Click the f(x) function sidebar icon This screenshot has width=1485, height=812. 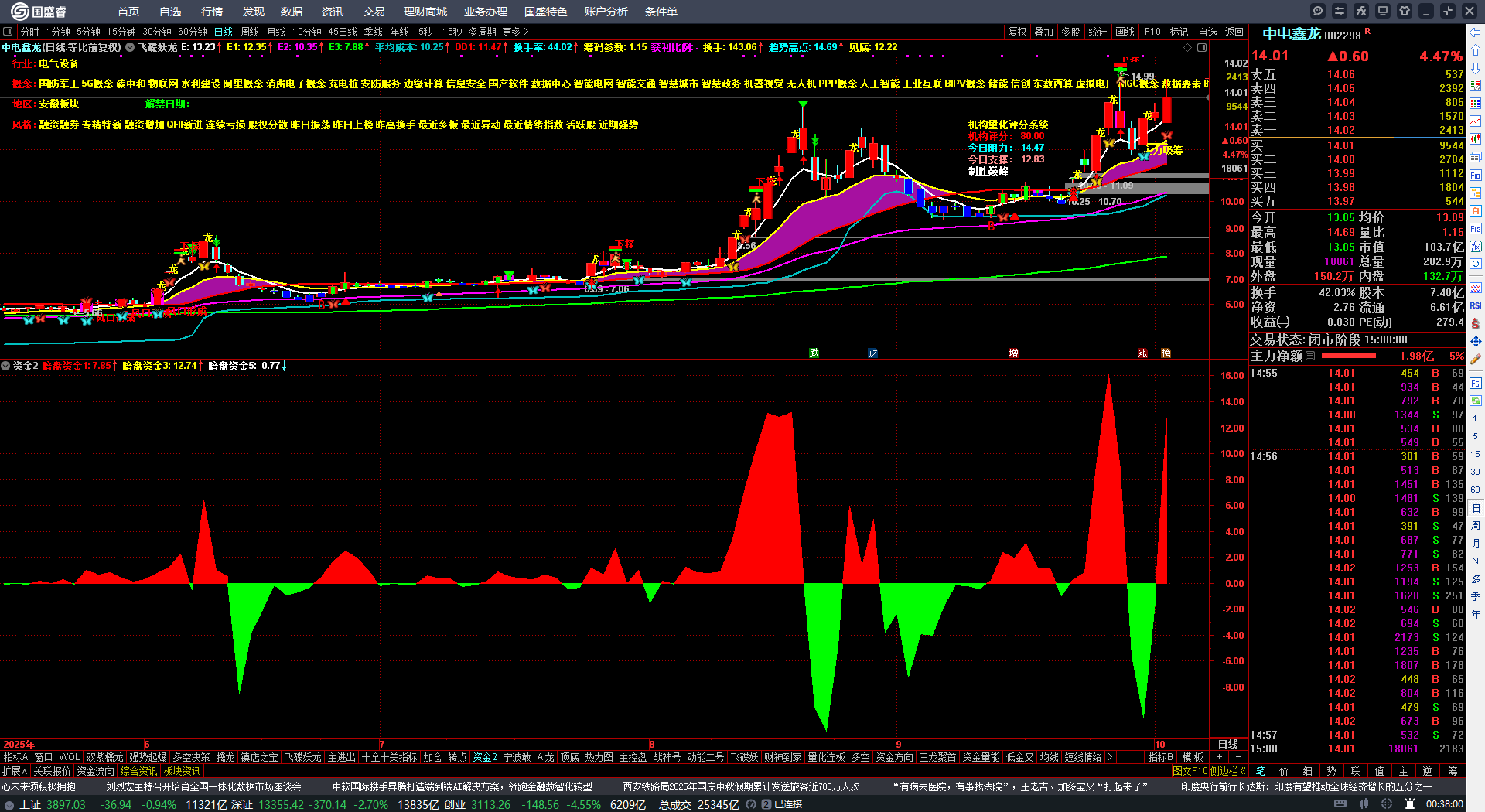[x=1476, y=247]
